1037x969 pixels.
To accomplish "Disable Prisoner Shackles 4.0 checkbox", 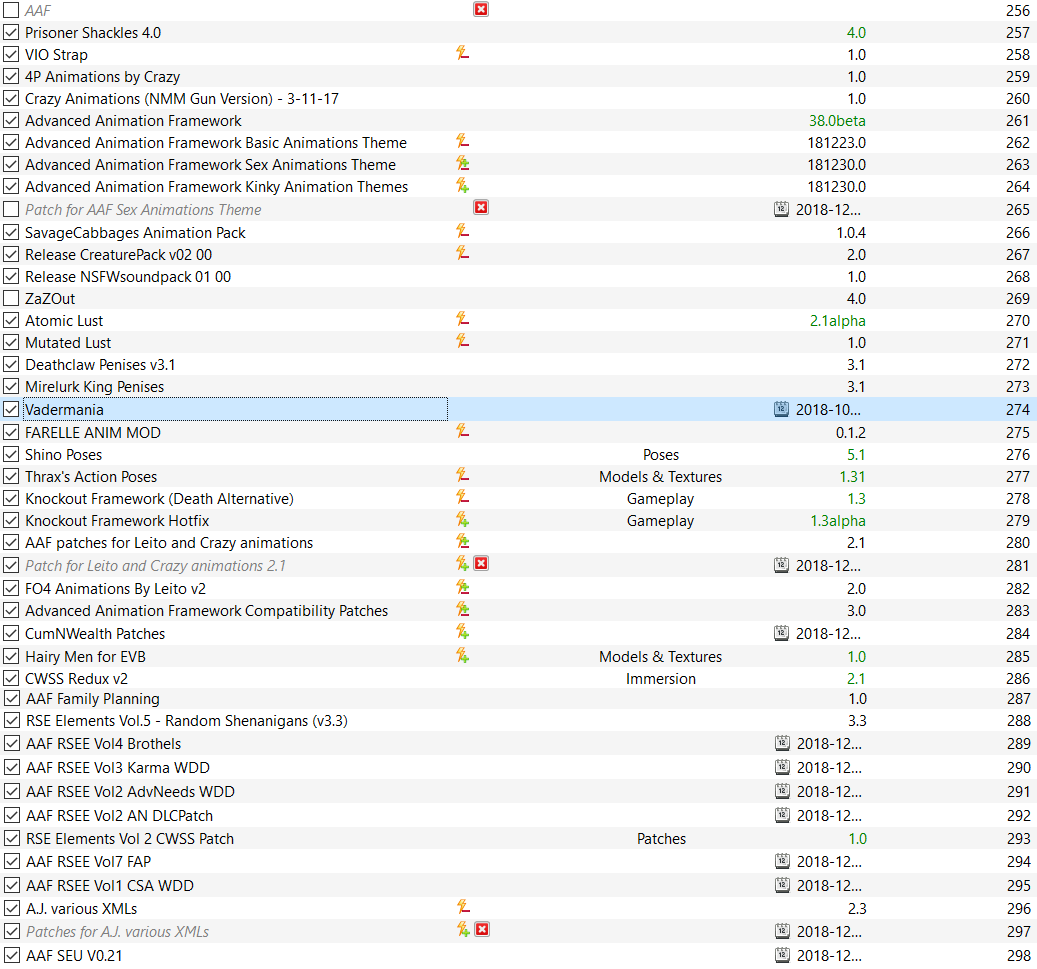I will [11, 32].
